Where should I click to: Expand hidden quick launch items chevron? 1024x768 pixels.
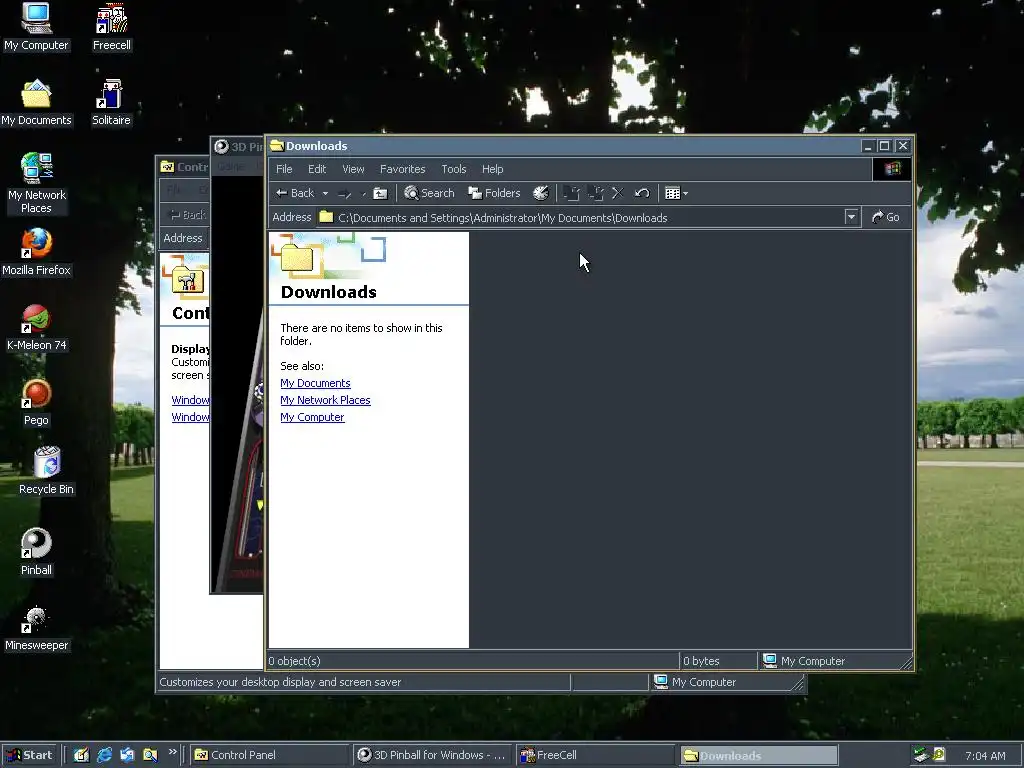pos(172,752)
